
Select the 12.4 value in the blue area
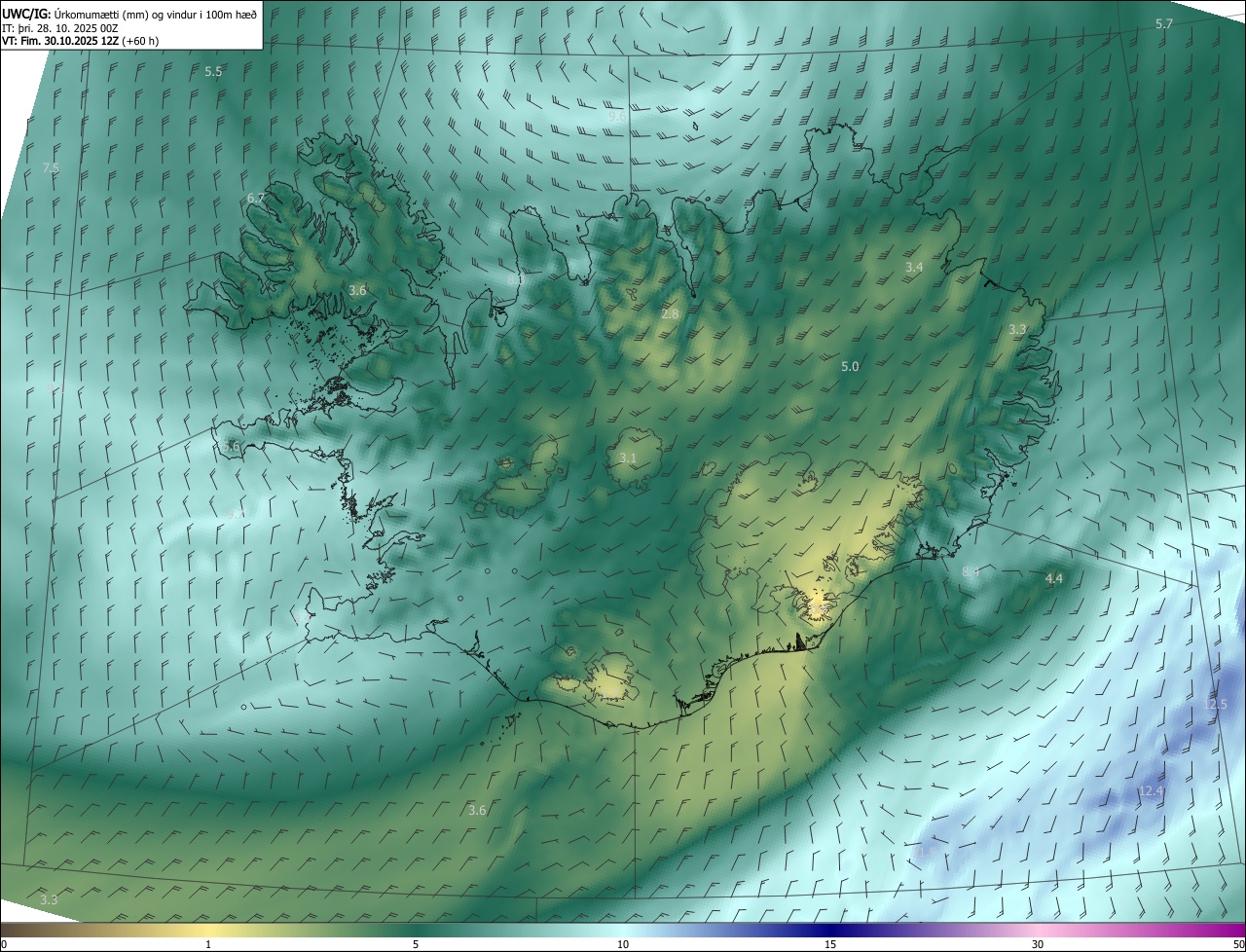[x=1151, y=791]
